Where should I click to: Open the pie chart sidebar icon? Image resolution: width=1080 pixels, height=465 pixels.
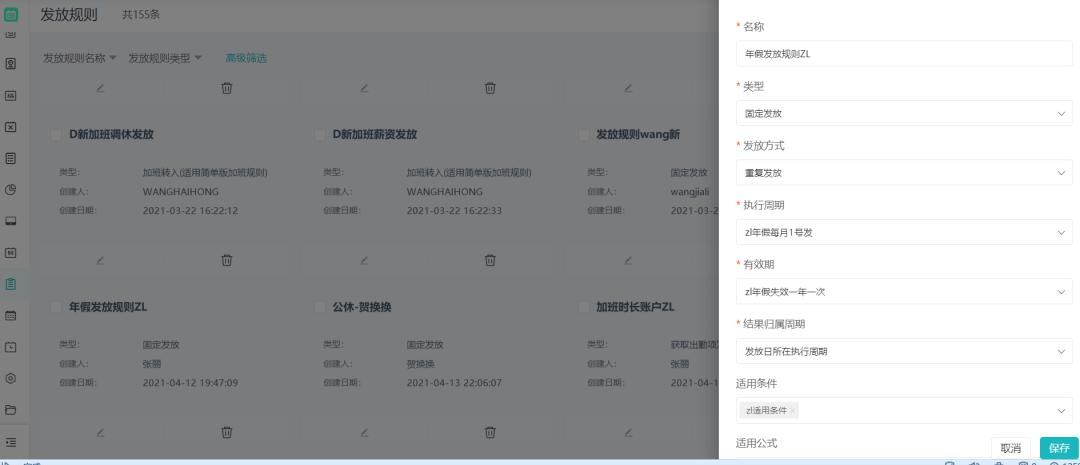pos(10,189)
